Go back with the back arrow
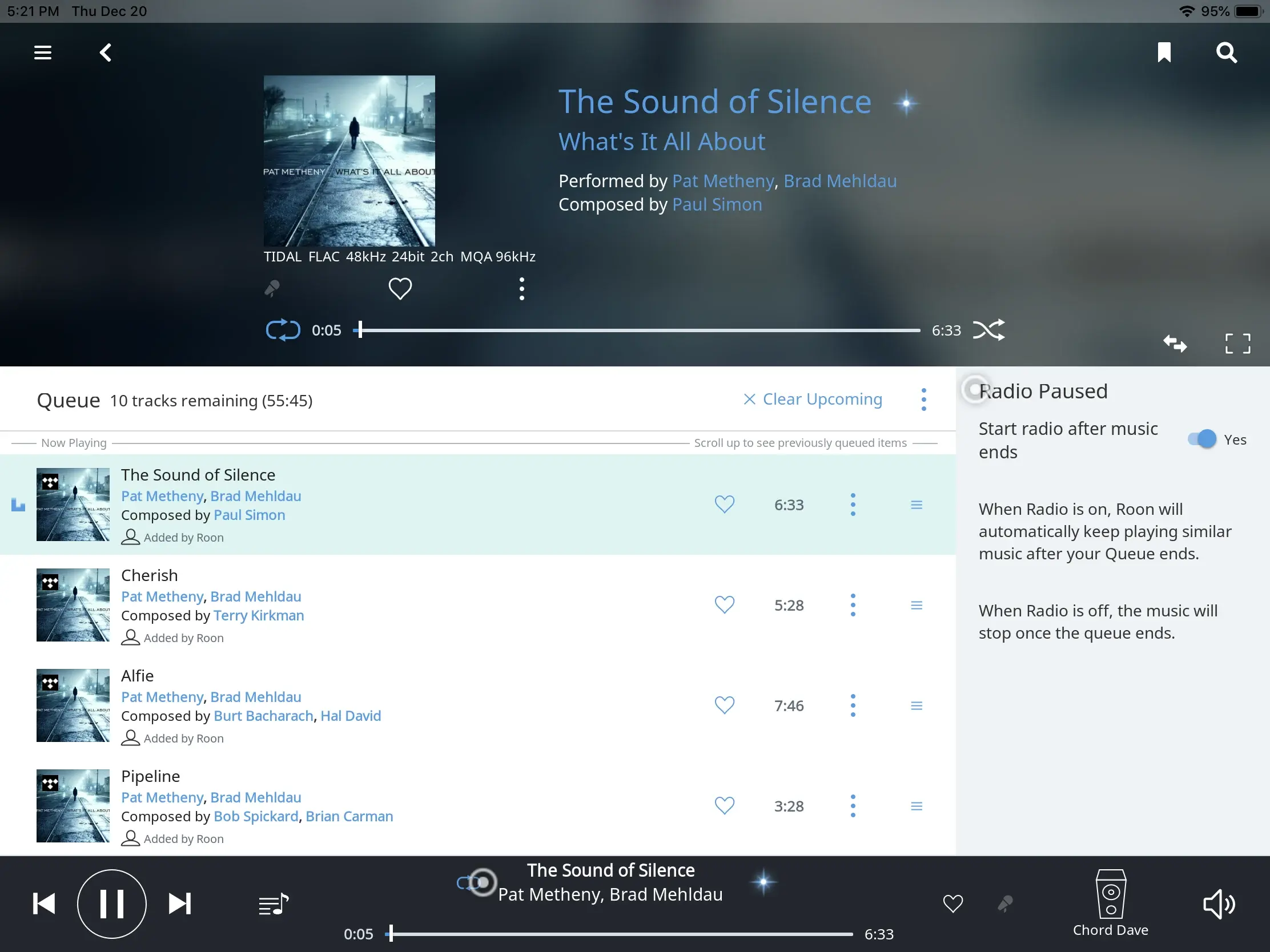The height and width of the screenshot is (952, 1270). tap(105, 53)
